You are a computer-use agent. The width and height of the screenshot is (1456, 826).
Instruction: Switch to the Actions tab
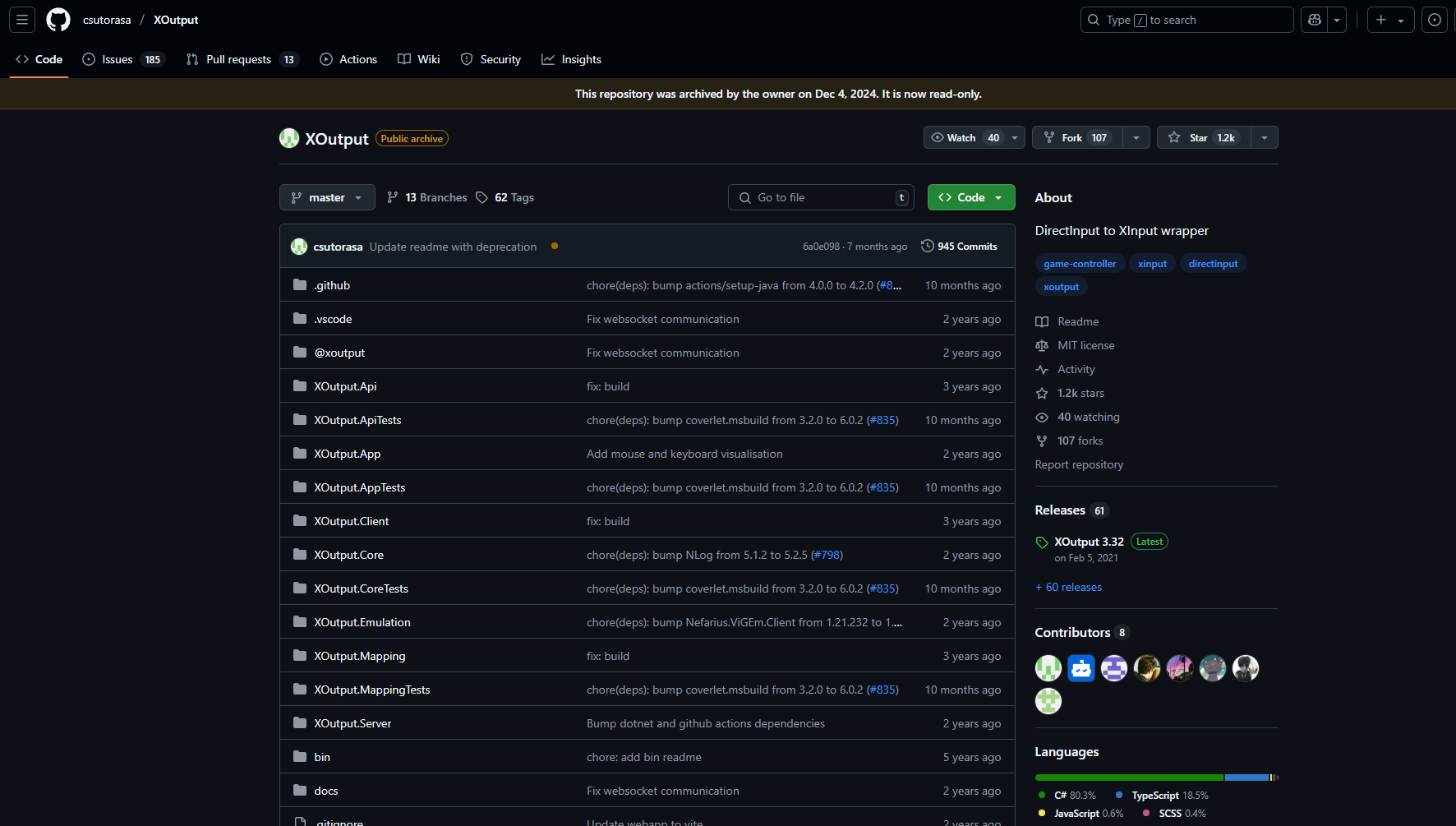(x=348, y=59)
